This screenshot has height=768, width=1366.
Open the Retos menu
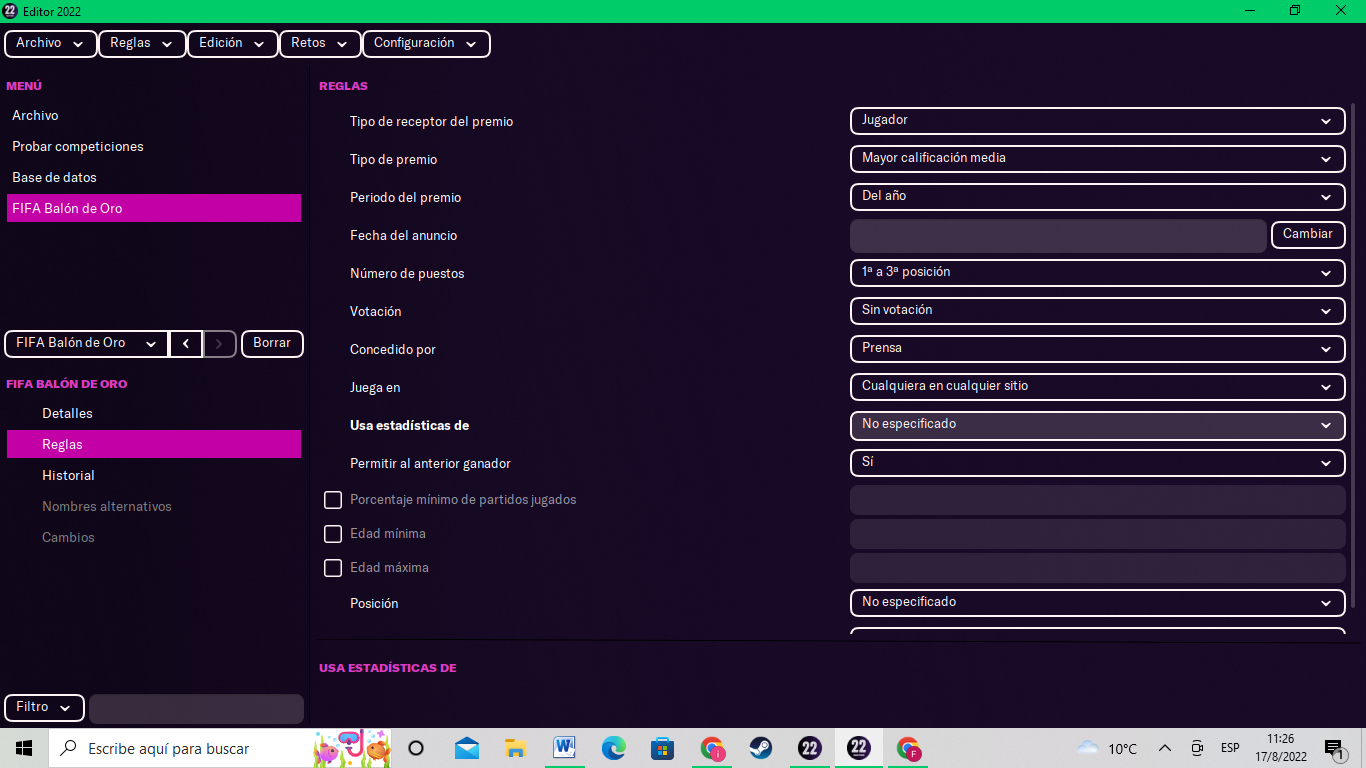tap(320, 44)
